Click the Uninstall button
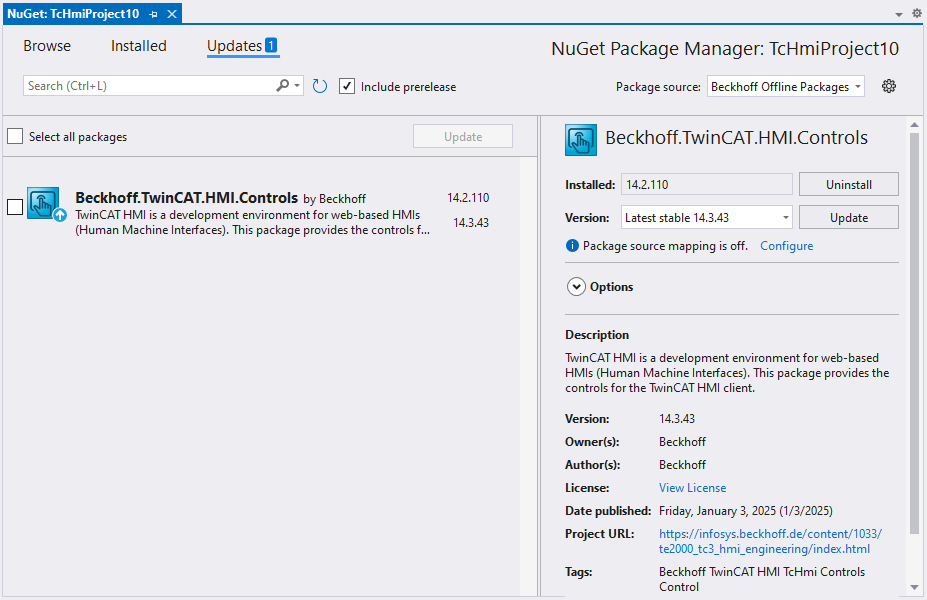This screenshot has width=927, height=600. pos(848,185)
